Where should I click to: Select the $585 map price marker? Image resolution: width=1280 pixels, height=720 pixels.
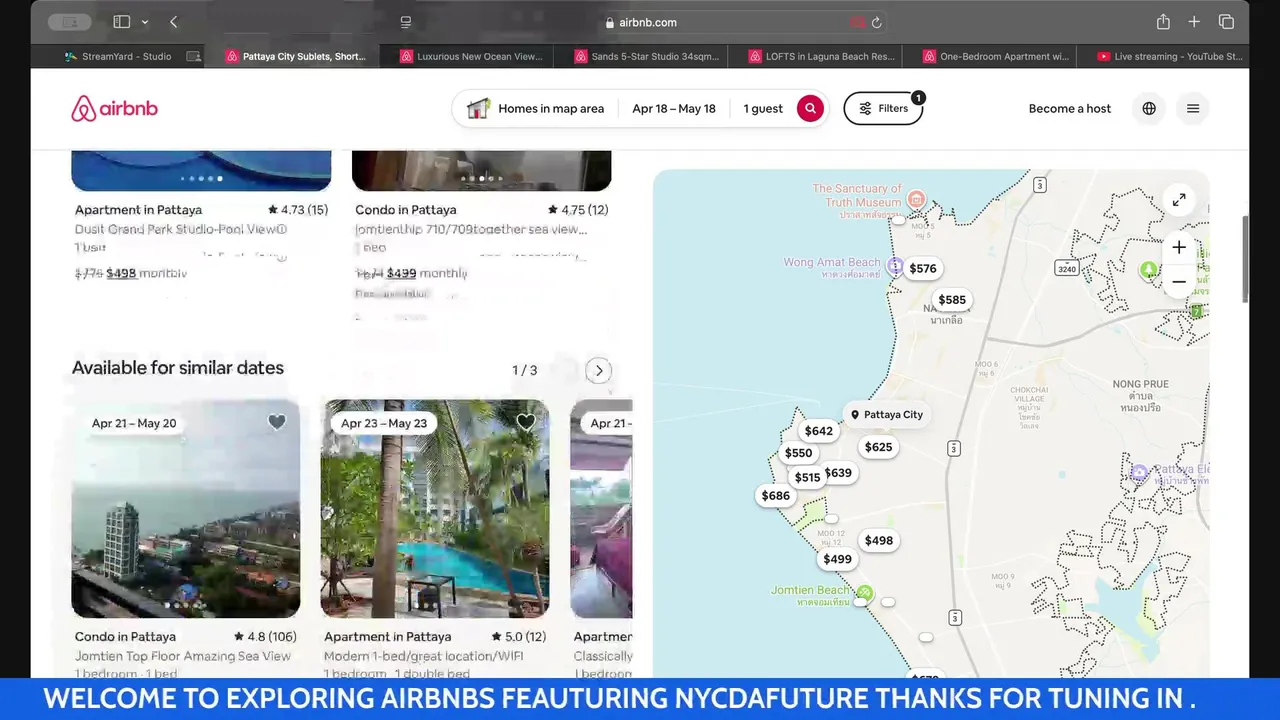pos(952,299)
